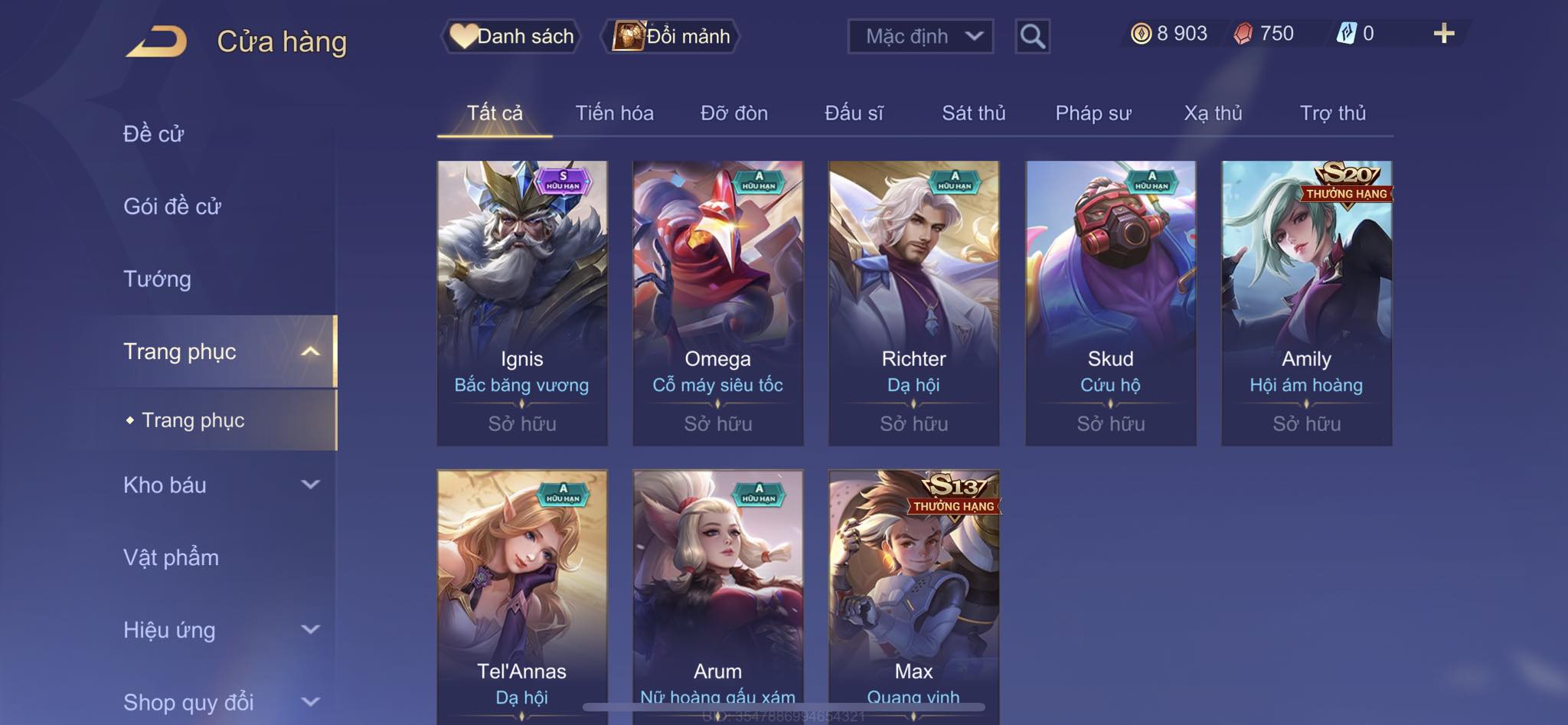Open the search magnifier icon

click(1032, 36)
